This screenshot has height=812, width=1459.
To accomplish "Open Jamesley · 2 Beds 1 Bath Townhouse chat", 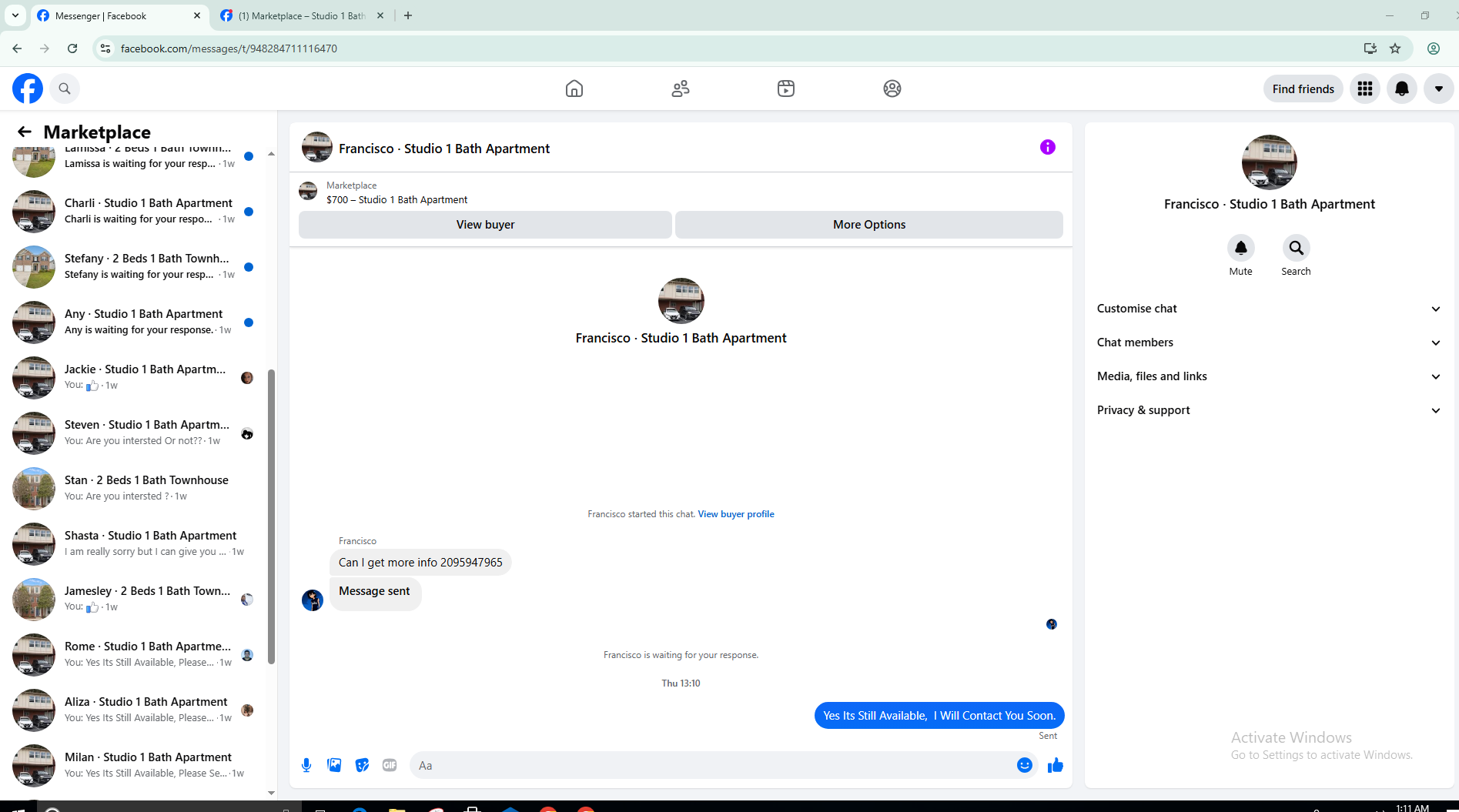I will [x=135, y=599].
